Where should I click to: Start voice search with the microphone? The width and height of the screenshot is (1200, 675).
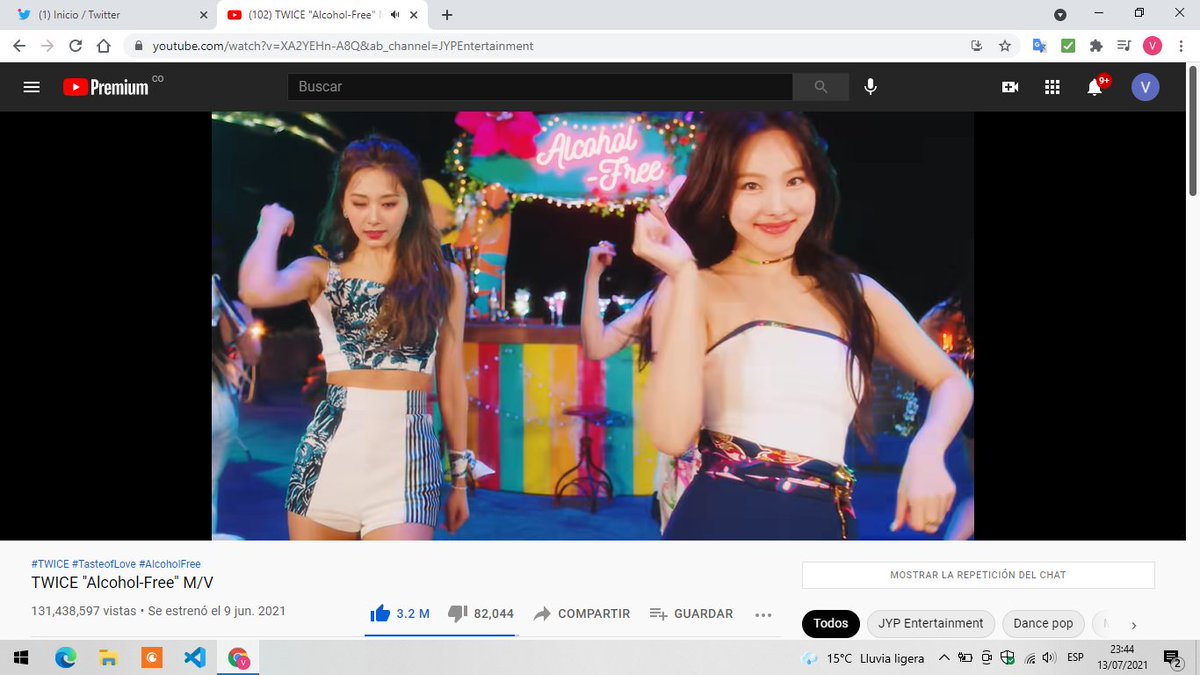(x=871, y=87)
